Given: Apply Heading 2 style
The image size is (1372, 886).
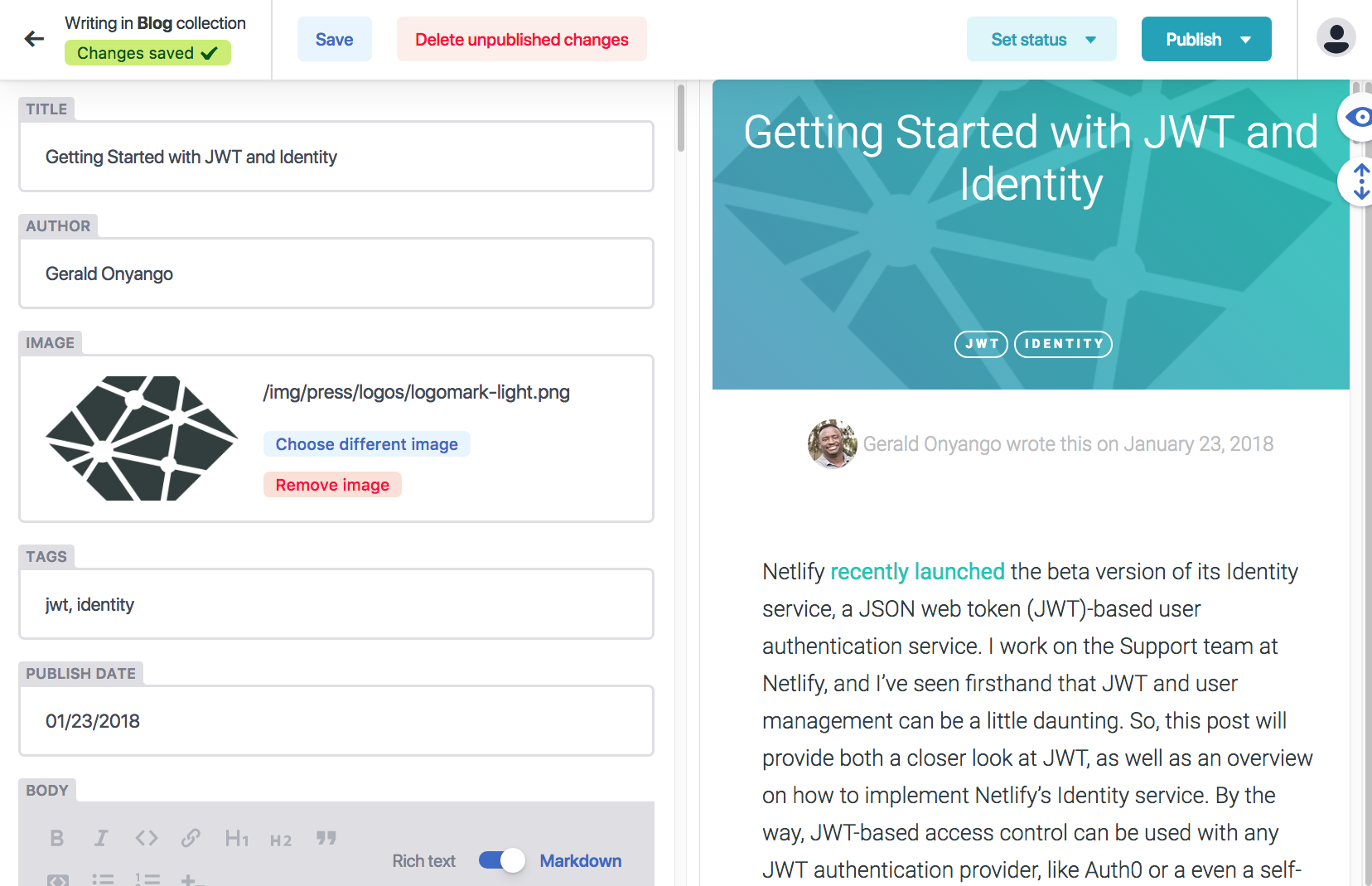Looking at the screenshot, I should [281, 840].
